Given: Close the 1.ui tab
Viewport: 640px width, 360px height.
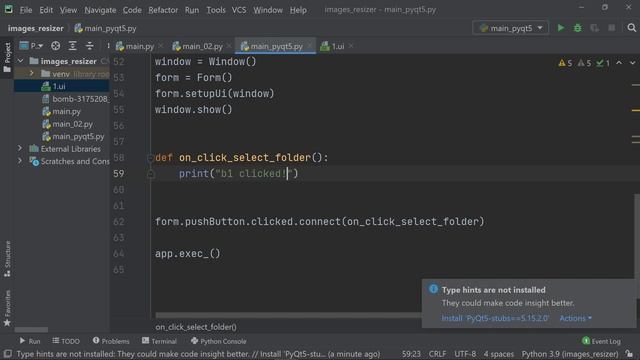Looking at the screenshot, I should pyautogui.click(x=351, y=46).
